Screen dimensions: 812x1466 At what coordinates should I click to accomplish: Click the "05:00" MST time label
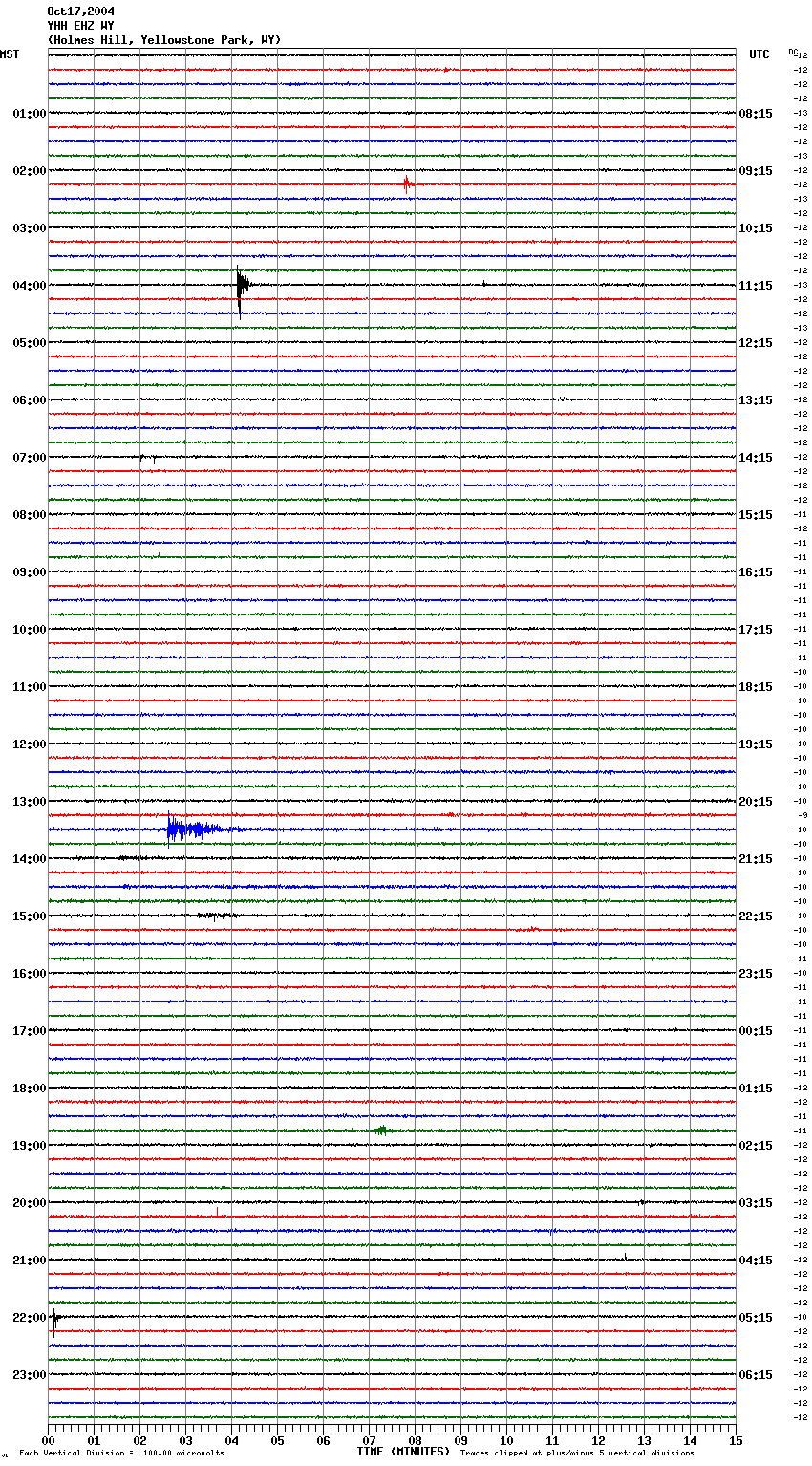tap(30, 343)
